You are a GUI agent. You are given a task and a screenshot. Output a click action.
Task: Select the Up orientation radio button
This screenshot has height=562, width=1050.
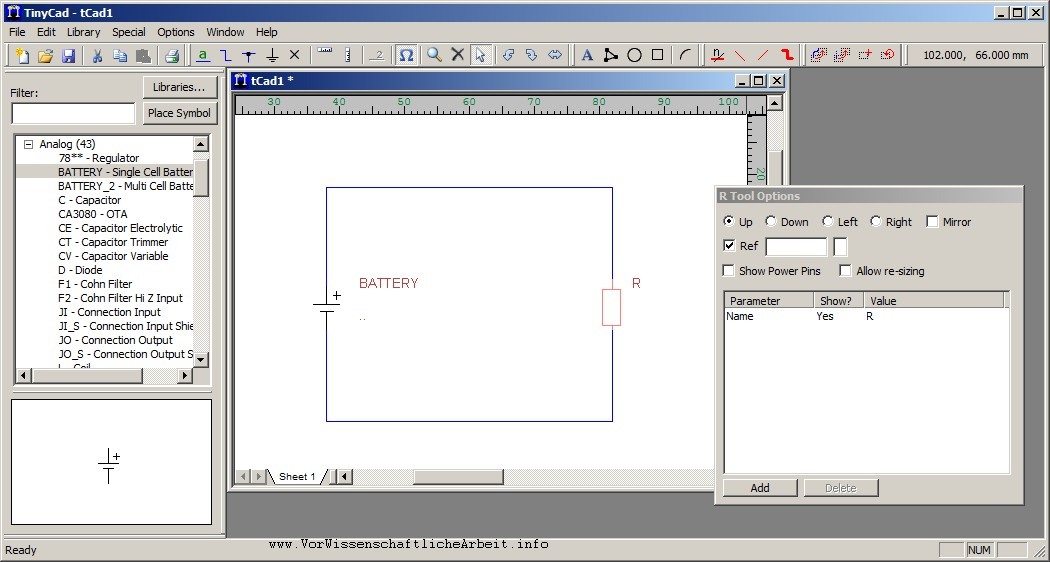[x=729, y=221]
